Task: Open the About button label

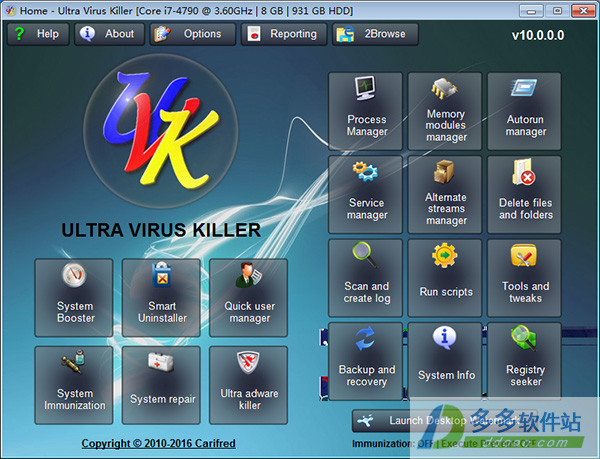Action: tap(120, 34)
